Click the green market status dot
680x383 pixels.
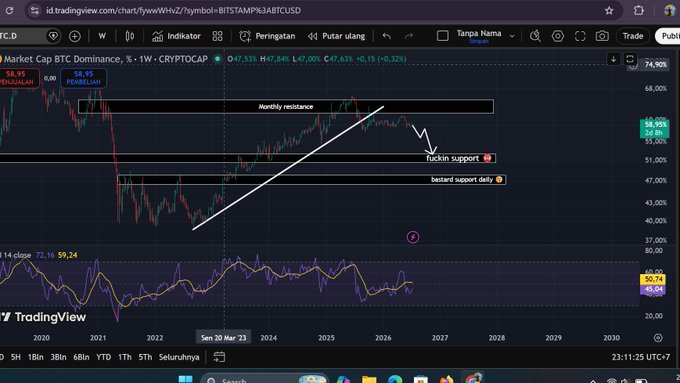tap(218, 59)
